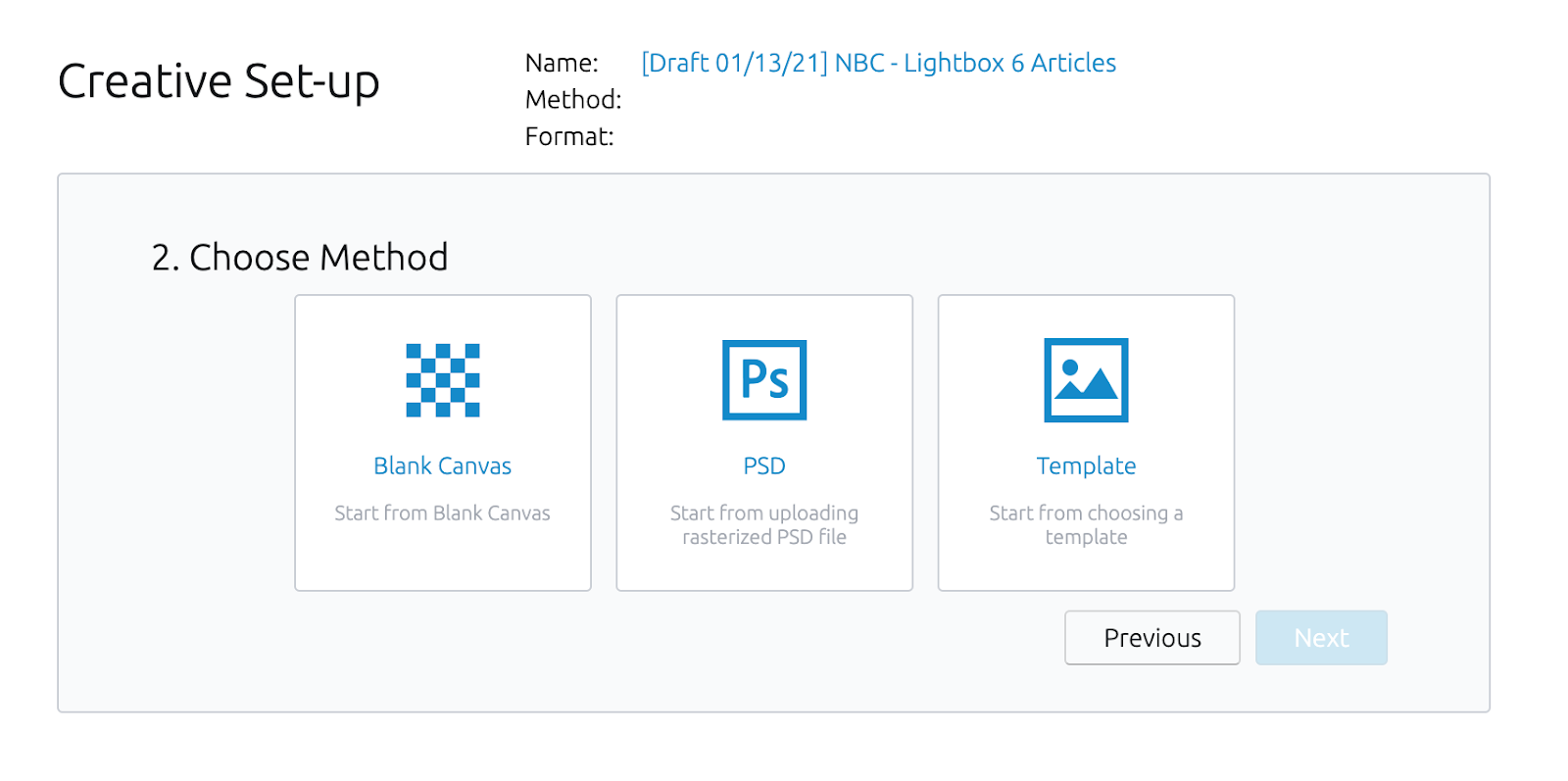This screenshot has height=781, width=1568.
Task: Choose the Template method title
Action: (x=1086, y=466)
